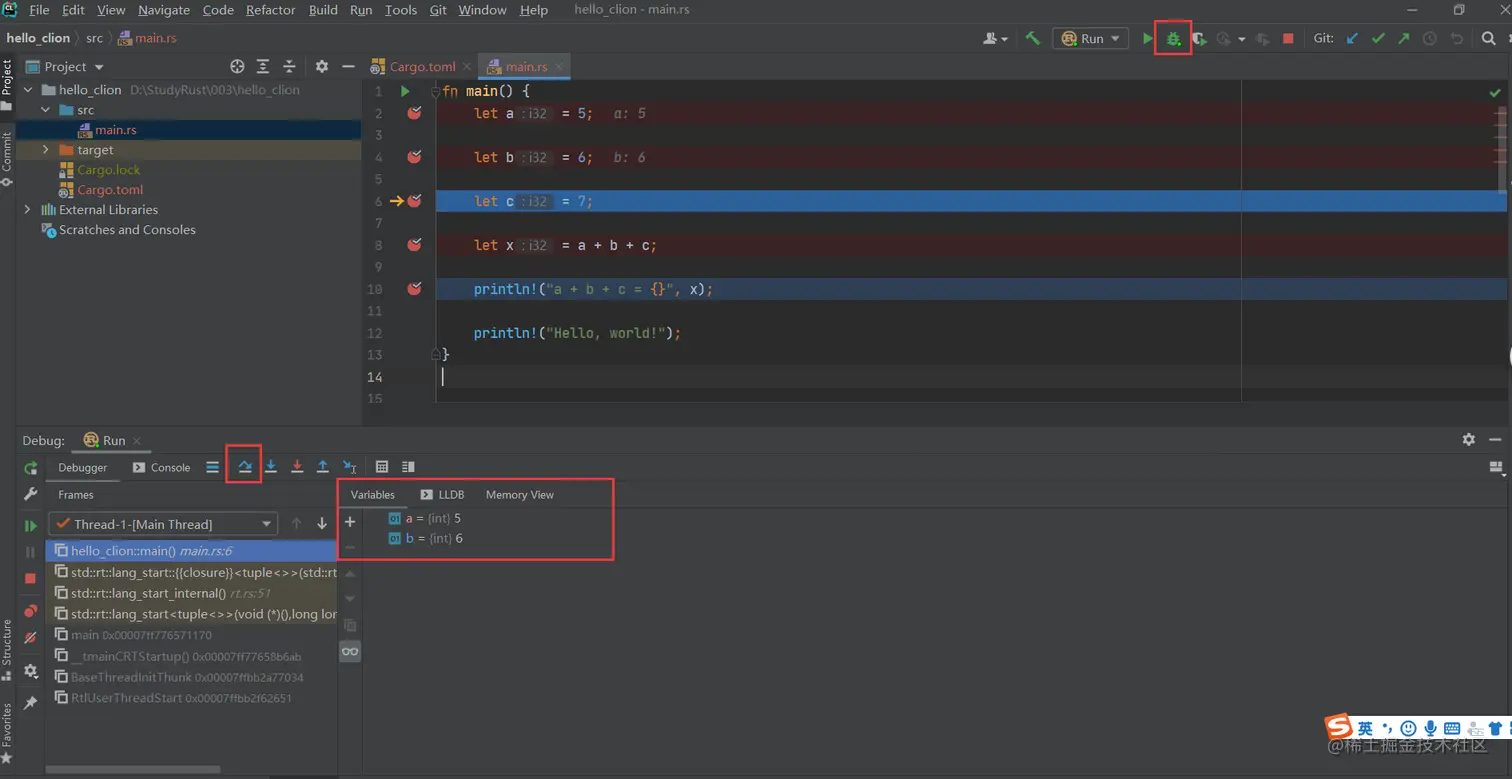Build the project with the hammer icon
Viewport: 1512px width, 779px height.
coord(1033,38)
